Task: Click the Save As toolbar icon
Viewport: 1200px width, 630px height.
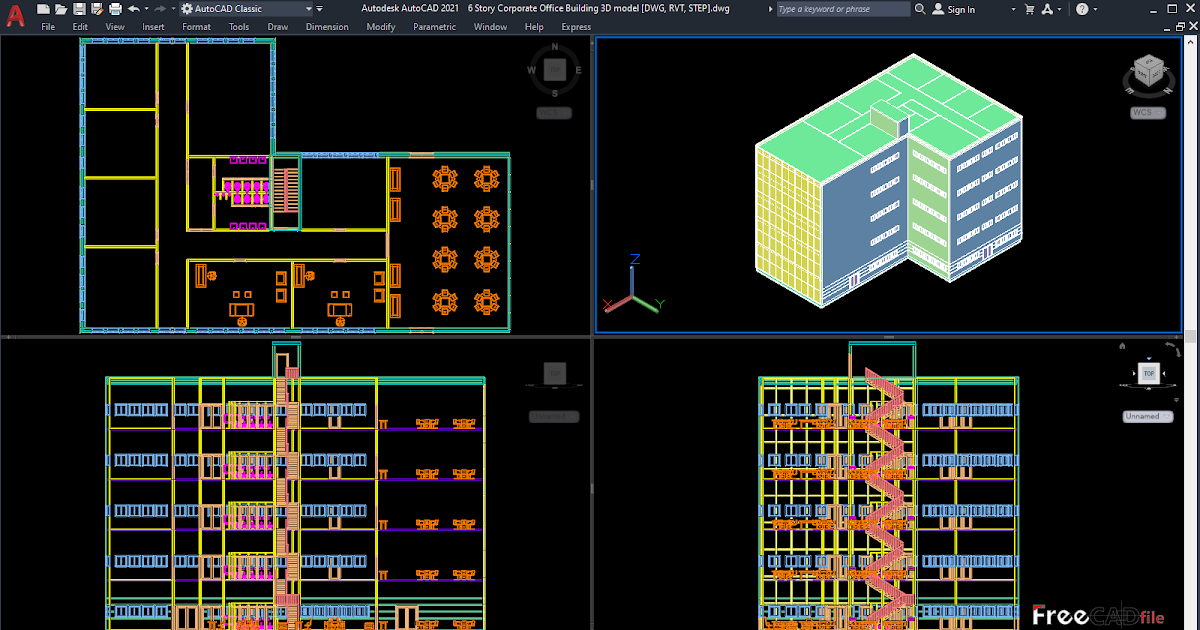Action: point(97,8)
